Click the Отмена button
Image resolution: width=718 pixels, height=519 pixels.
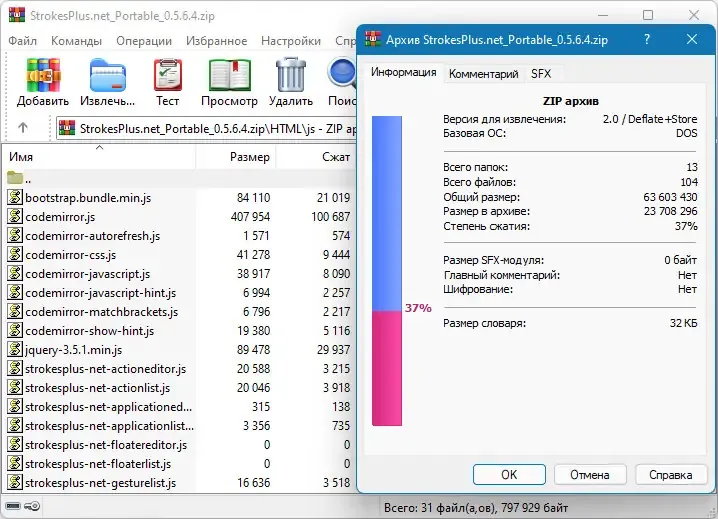point(590,475)
